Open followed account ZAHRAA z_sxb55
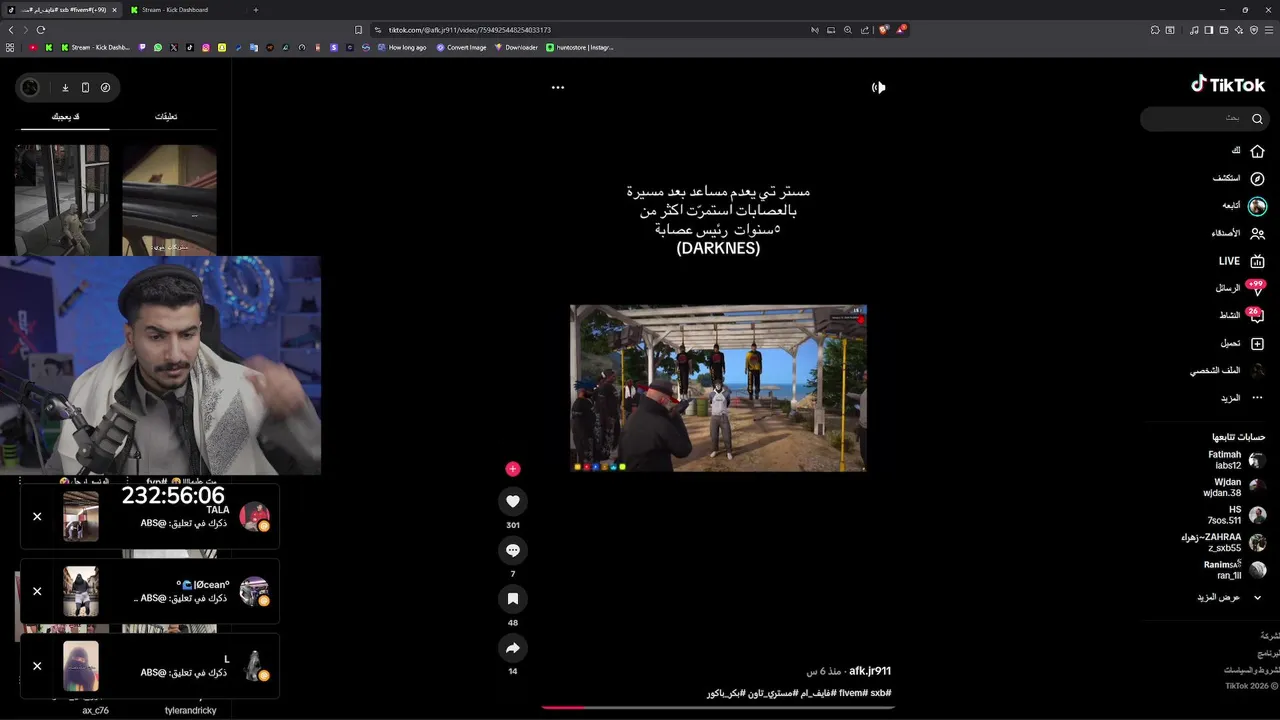The width and height of the screenshot is (1280, 720). [x=1225, y=542]
